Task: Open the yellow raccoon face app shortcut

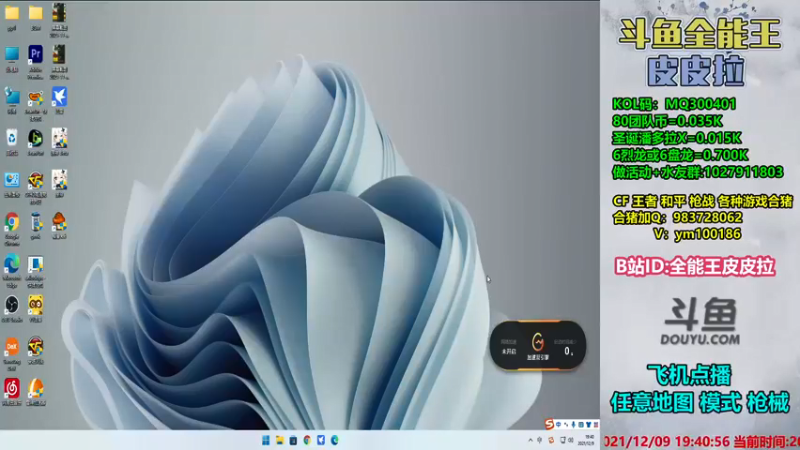Action: pyautogui.click(x=35, y=305)
